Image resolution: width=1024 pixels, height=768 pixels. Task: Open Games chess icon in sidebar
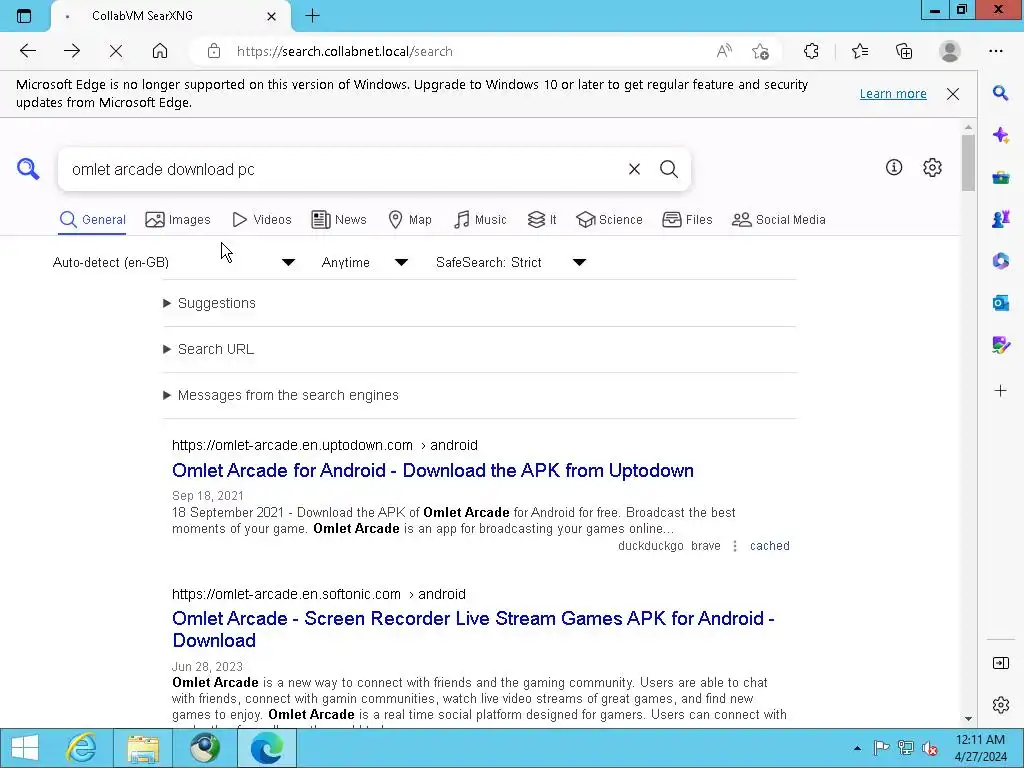point(1000,219)
